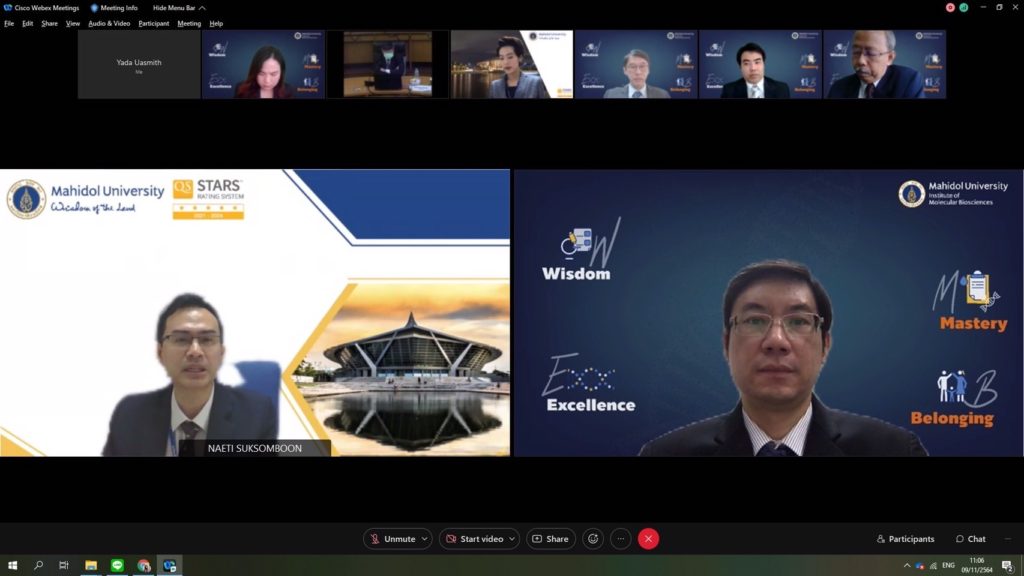Click the Share content button
1024x576 pixels.
pos(551,539)
